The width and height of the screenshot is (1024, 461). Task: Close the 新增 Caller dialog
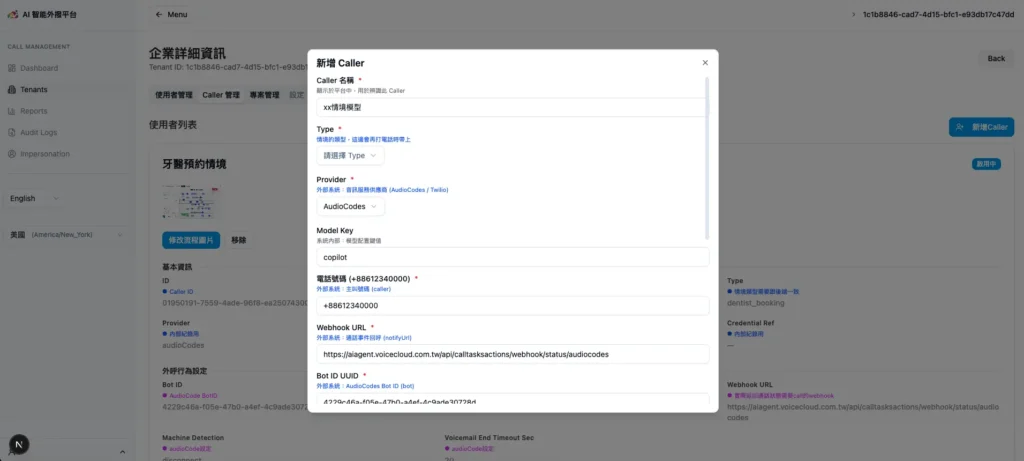[705, 62]
